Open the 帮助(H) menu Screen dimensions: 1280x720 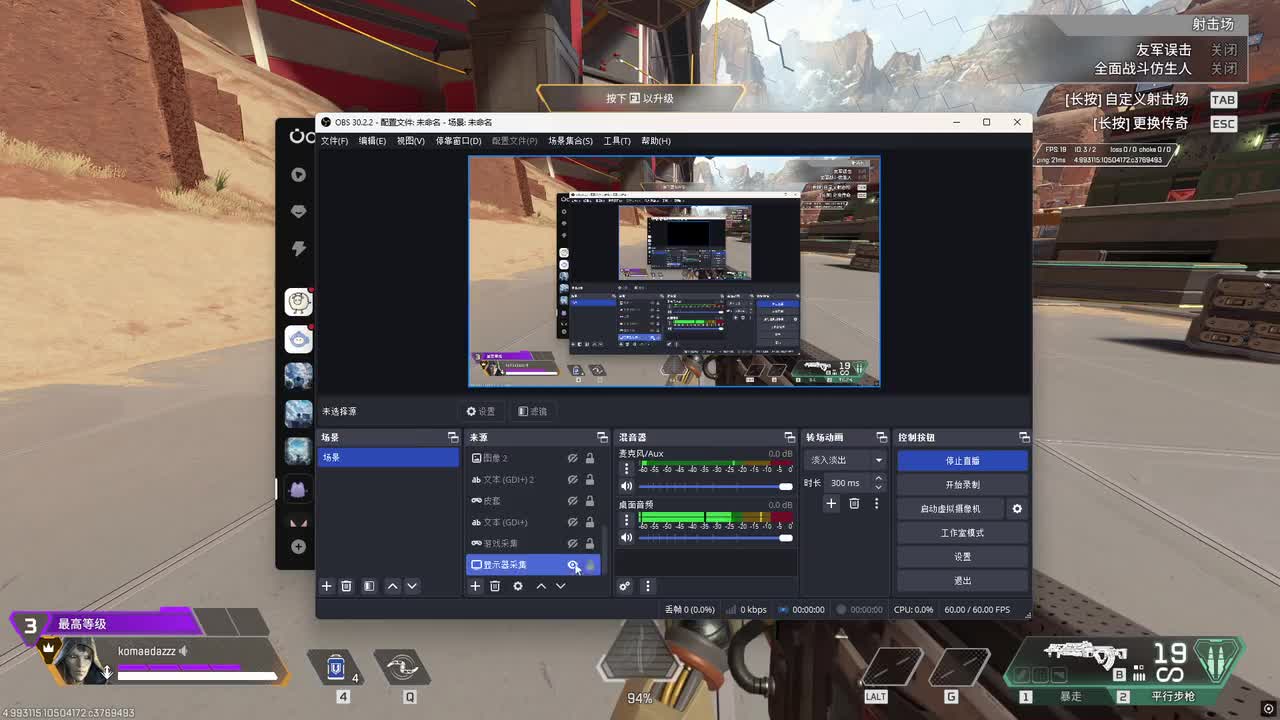pyautogui.click(x=656, y=141)
